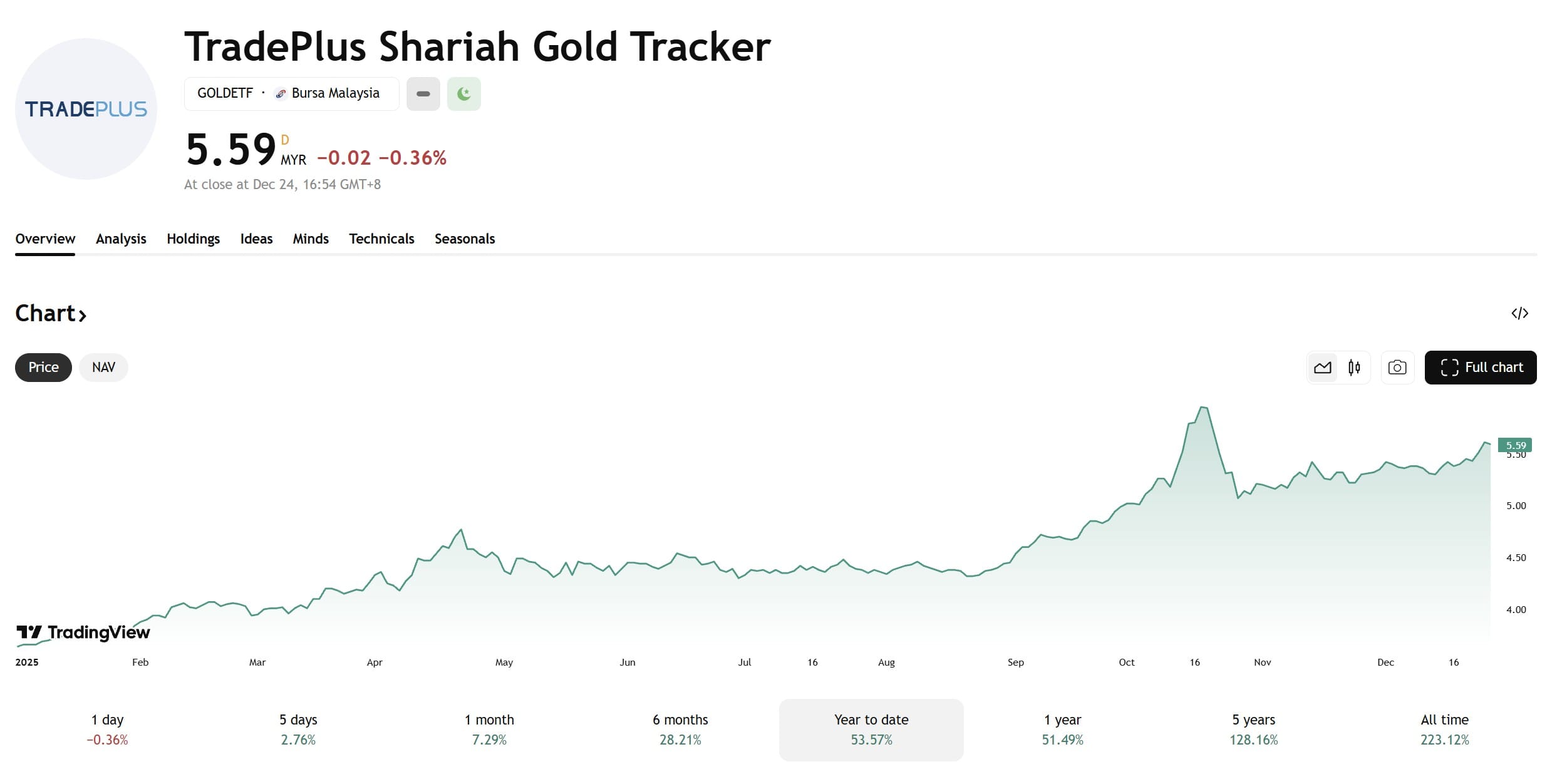This screenshot has height=784, width=1562.
Task: Click the 5.59 price label on axis
Action: [1514, 445]
